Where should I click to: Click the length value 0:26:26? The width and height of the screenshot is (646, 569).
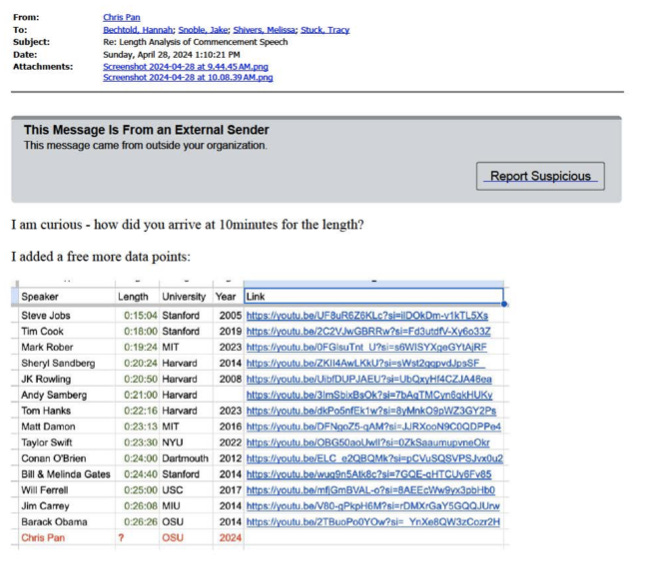click(140, 522)
